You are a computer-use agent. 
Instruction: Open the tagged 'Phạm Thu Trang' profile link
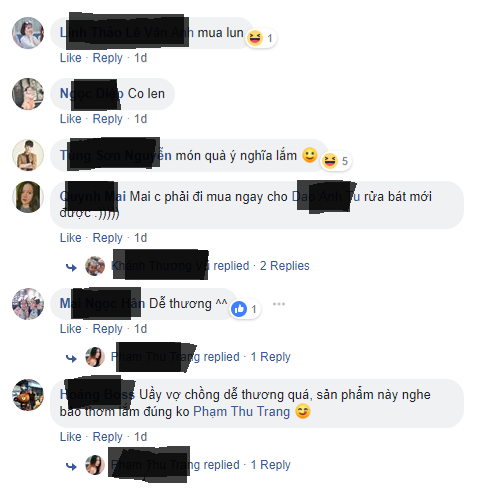pos(242,411)
